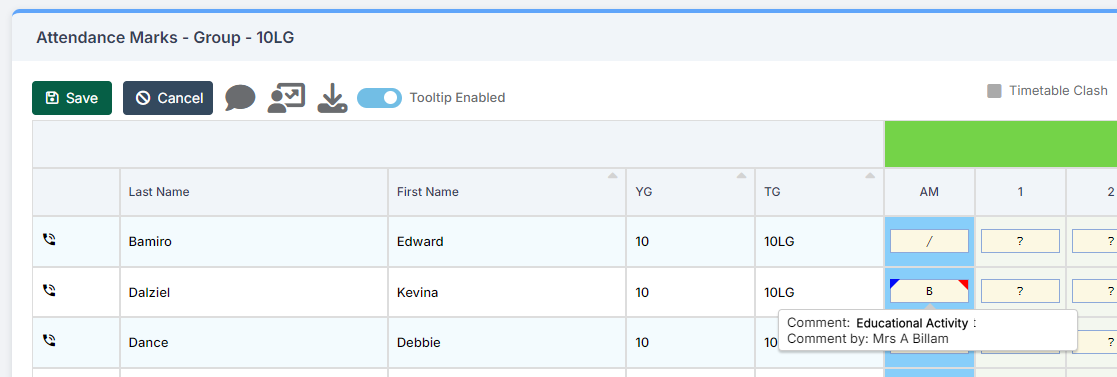Click the Educational Activity tooltip comment

click(912, 323)
